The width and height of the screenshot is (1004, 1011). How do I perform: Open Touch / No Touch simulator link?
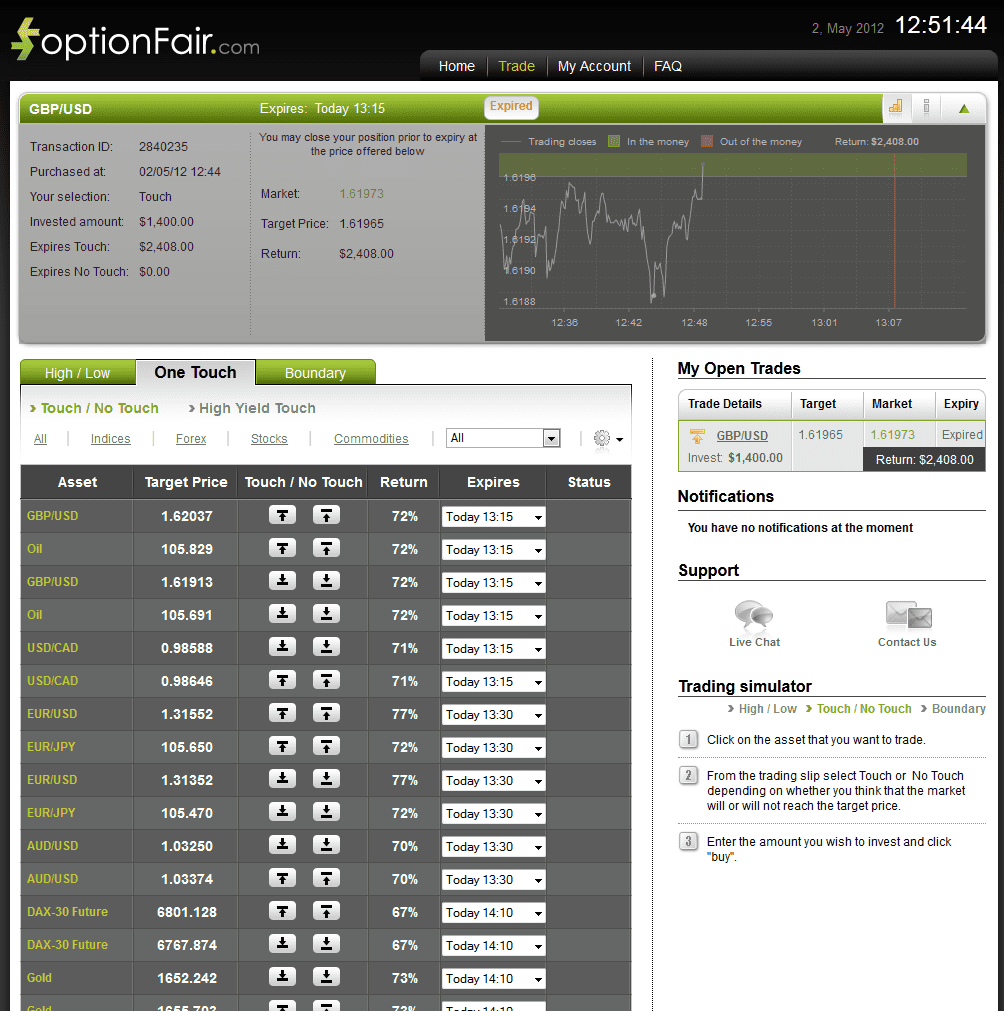(863, 708)
